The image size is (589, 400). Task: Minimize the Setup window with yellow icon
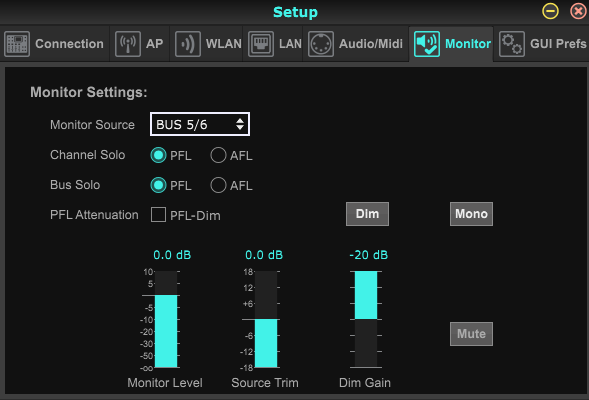pyautogui.click(x=550, y=11)
